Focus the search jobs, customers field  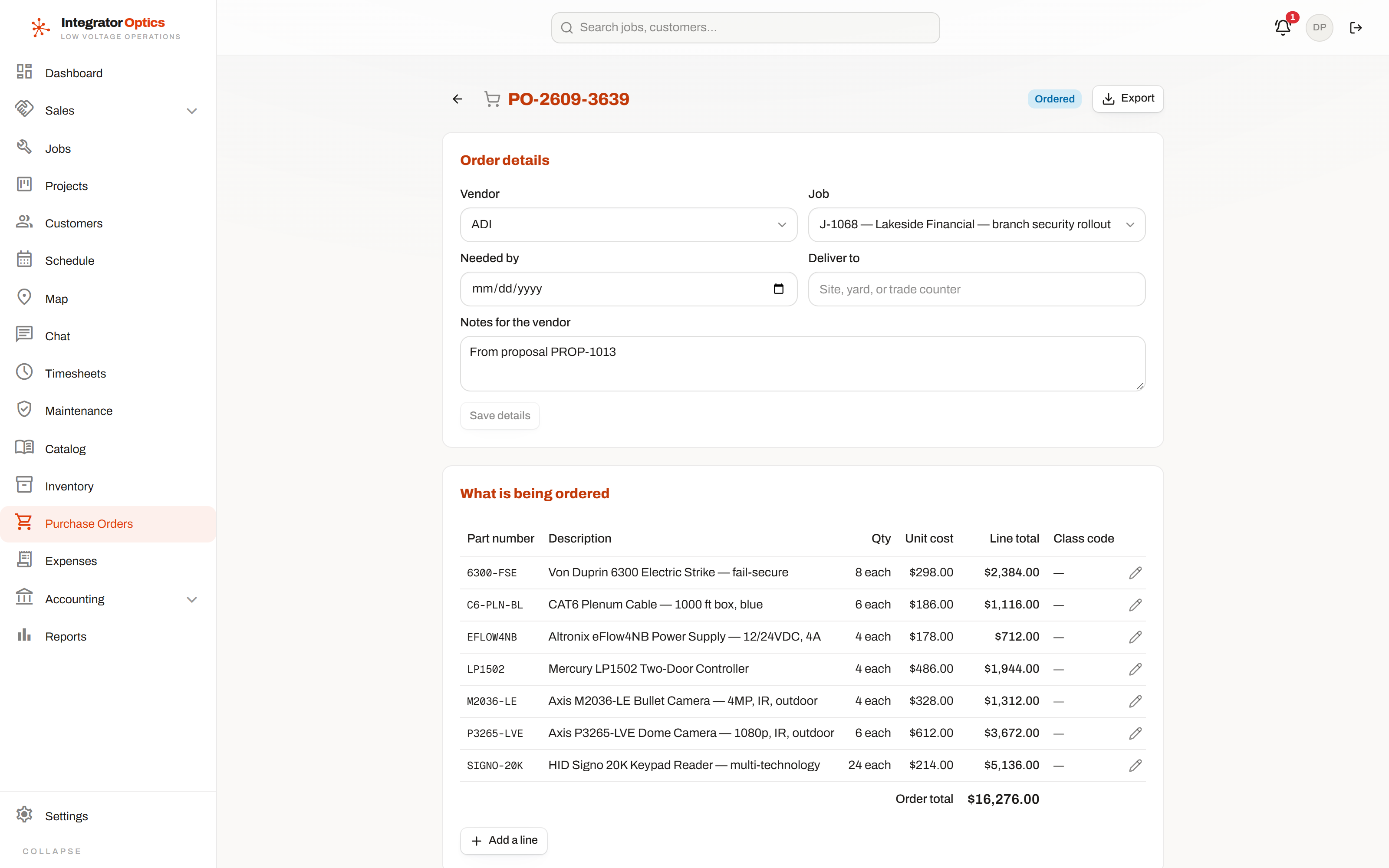[745, 27]
